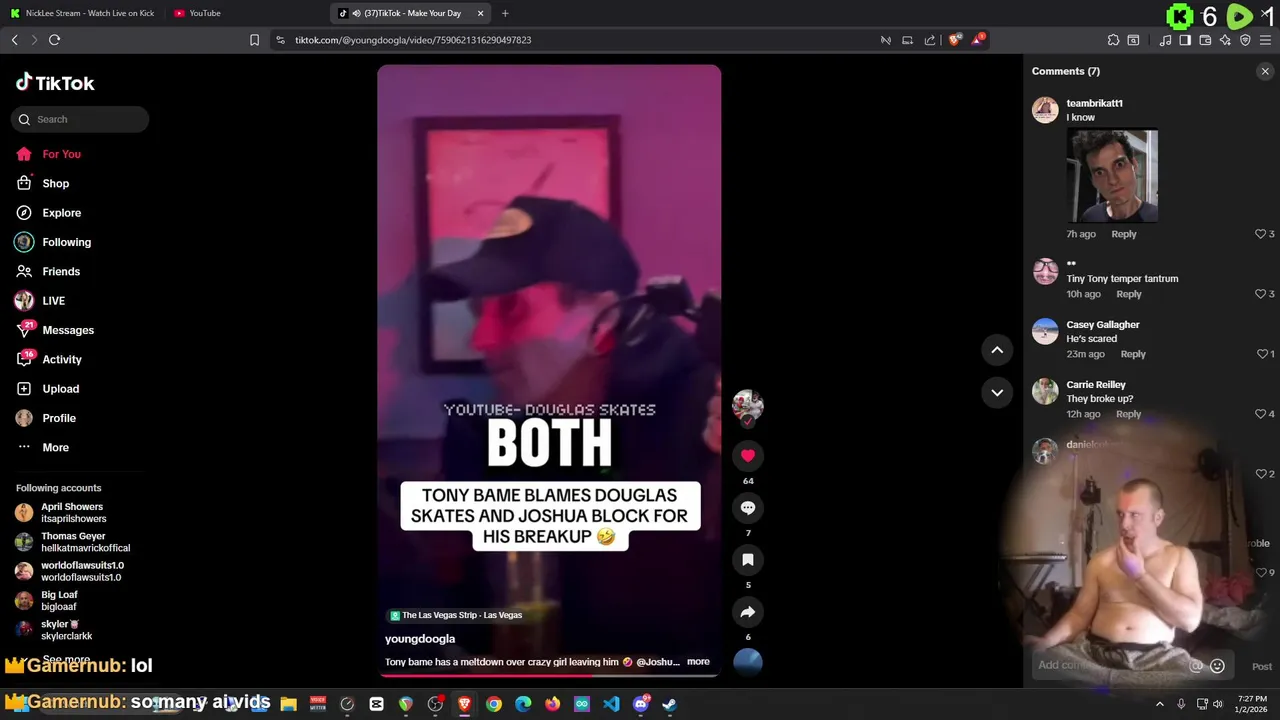This screenshot has height=720, width=1280.
Task: Open Casey Gallagher's profile name
Action: 1103,325
